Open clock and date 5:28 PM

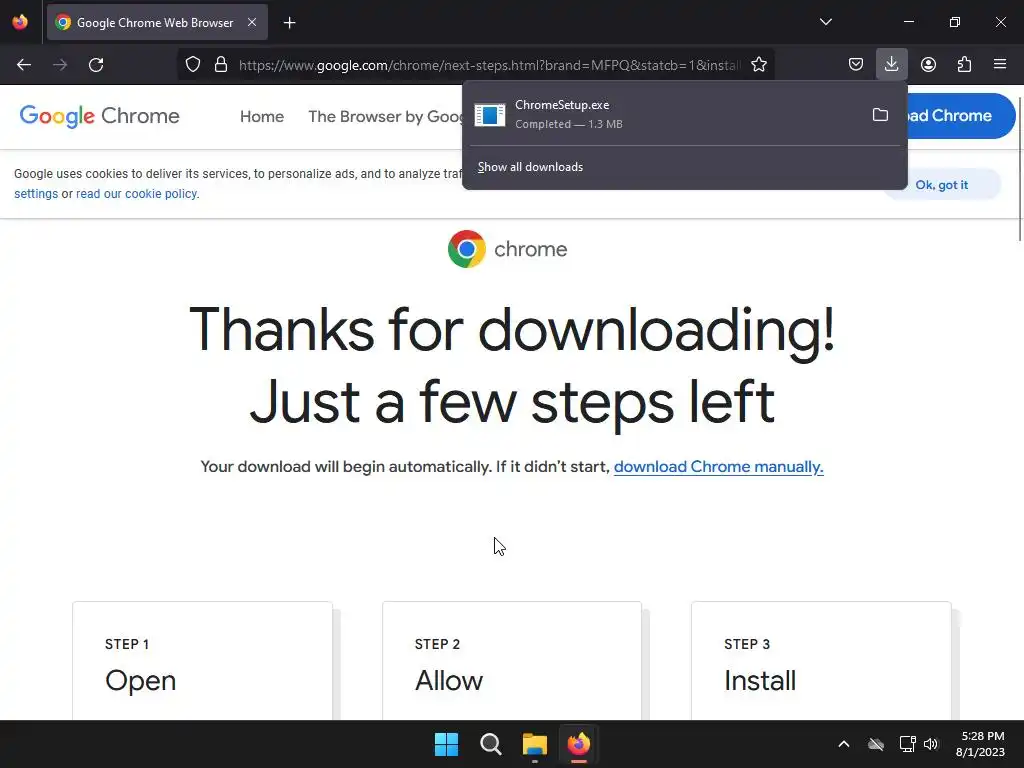tap(981, 744)
